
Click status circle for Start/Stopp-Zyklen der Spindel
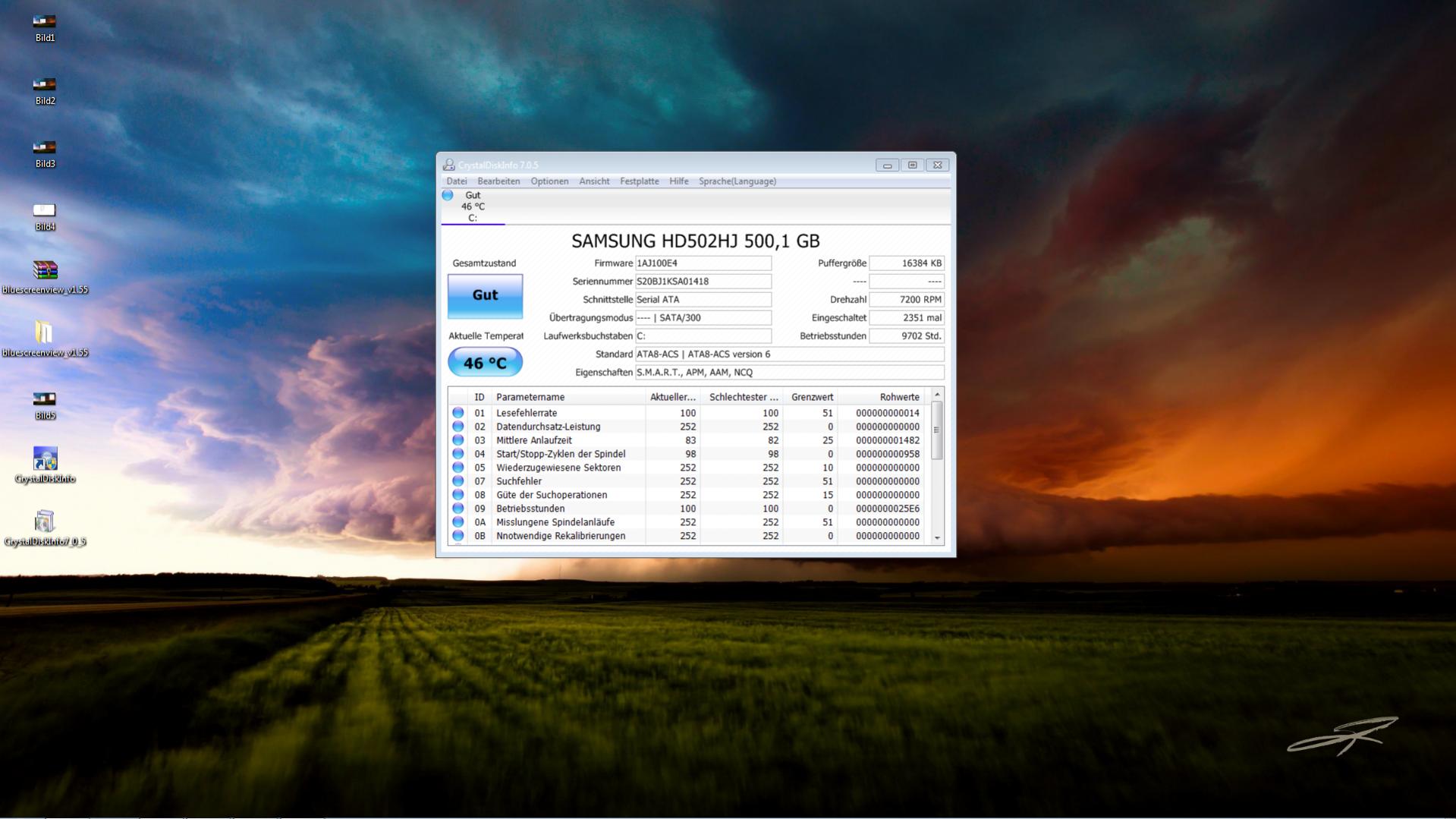tap(458, 454)
